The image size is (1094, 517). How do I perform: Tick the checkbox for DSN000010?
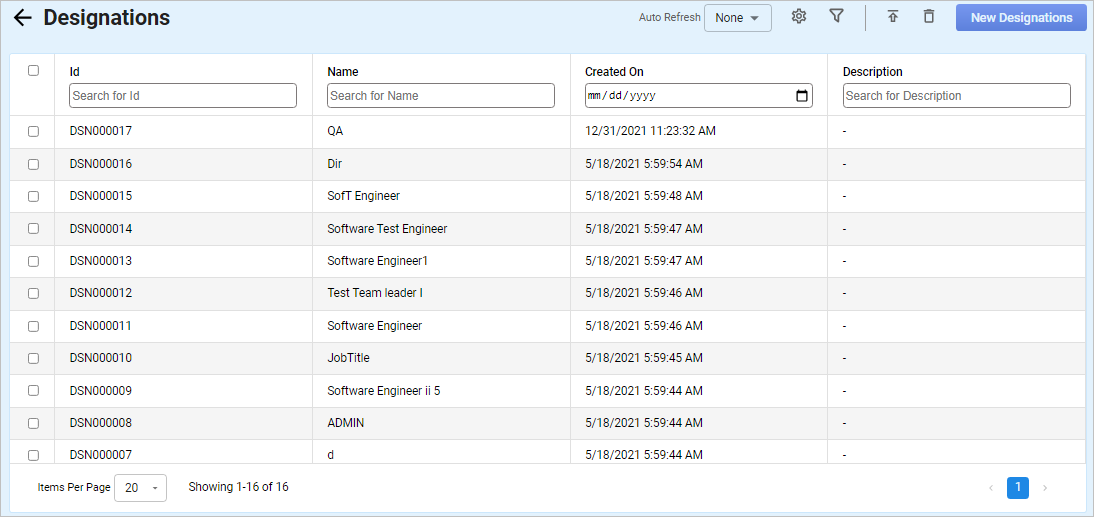(x=33, y=358)
